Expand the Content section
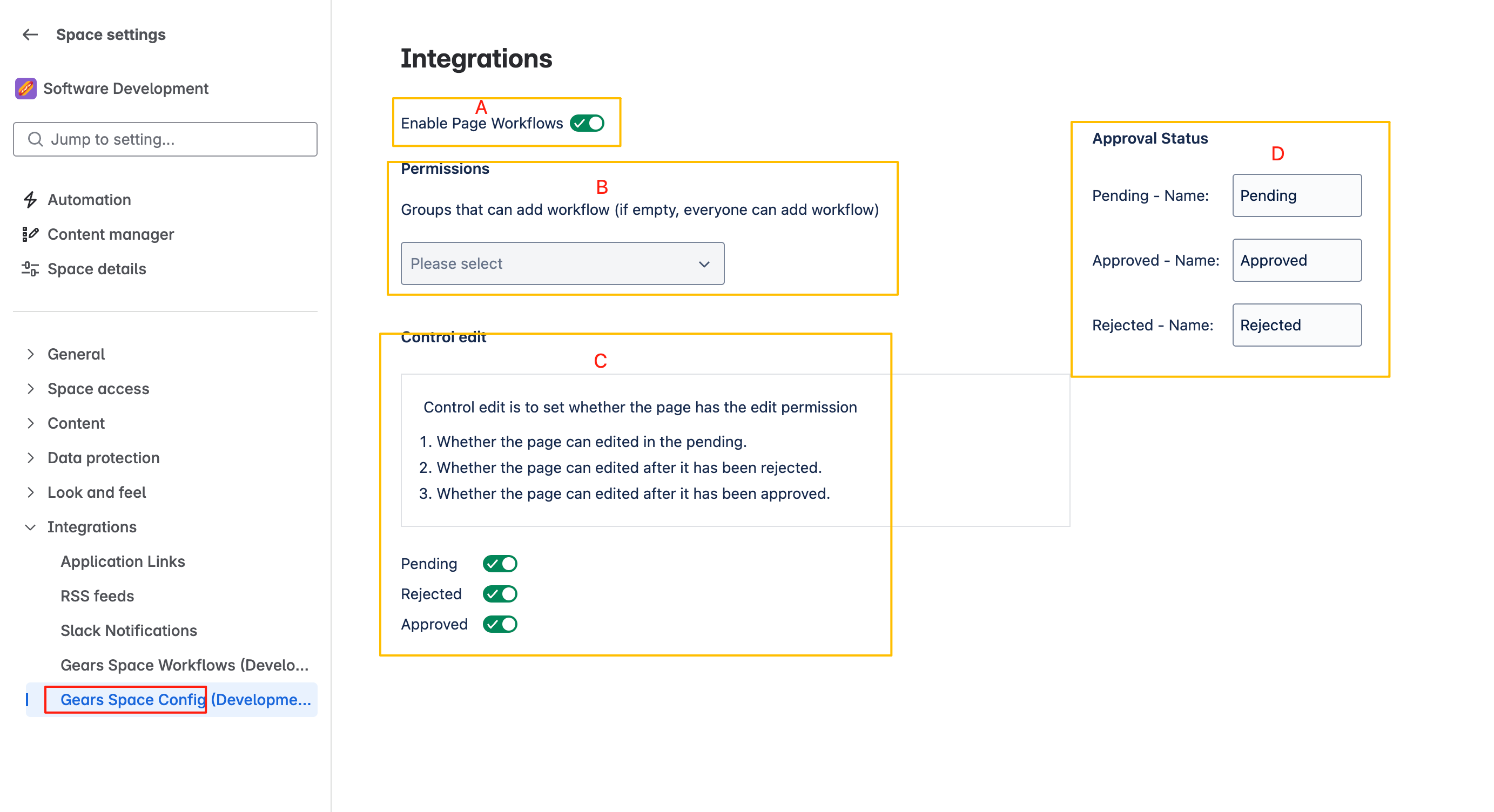The image size is (1494, 812). pos(31,423)
